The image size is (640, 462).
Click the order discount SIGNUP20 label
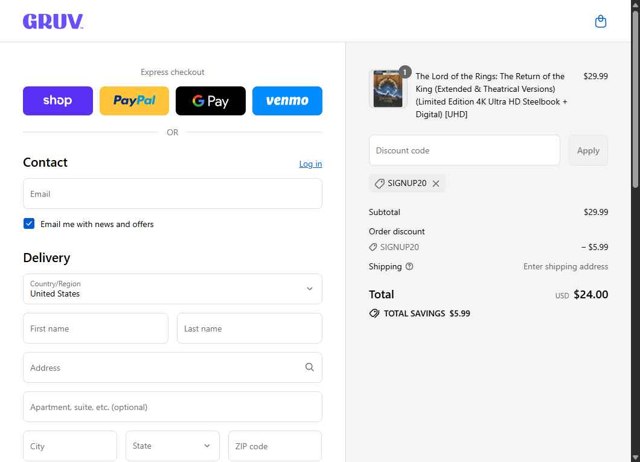coord(399,247)
